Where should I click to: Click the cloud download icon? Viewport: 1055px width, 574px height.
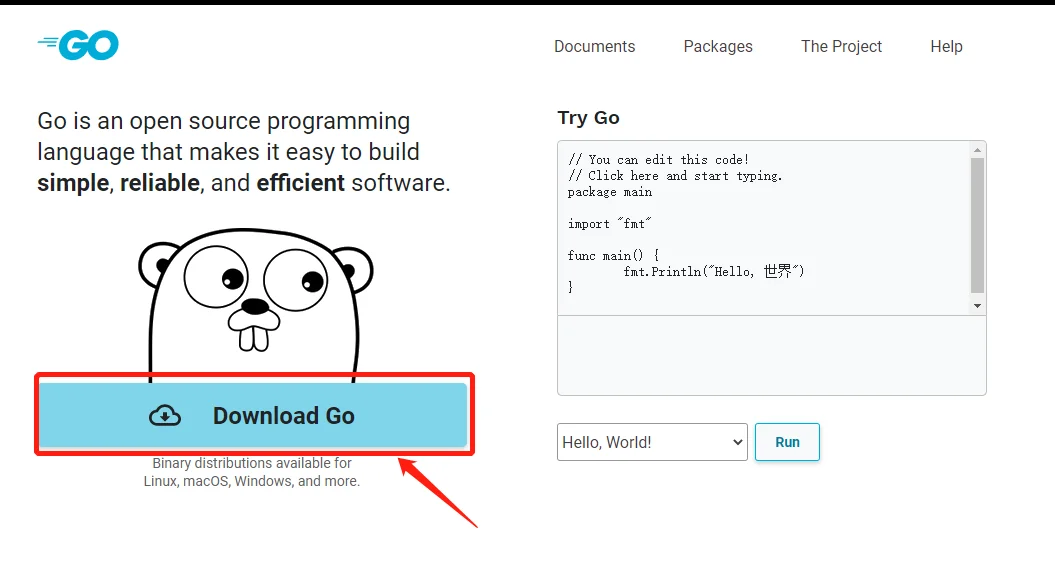[x=165, y=416]
